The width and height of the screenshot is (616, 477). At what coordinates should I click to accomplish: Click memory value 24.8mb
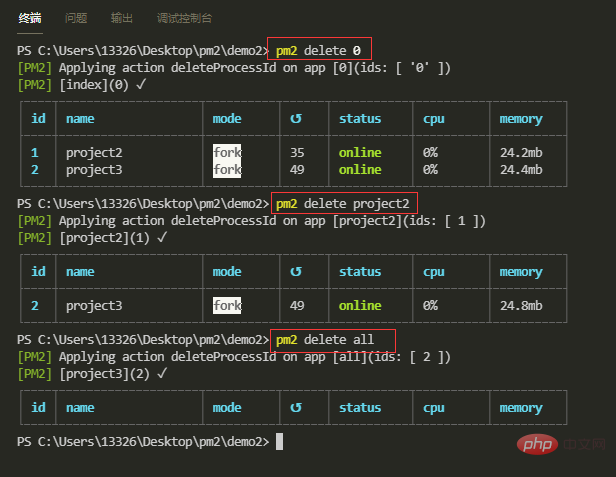521,306
